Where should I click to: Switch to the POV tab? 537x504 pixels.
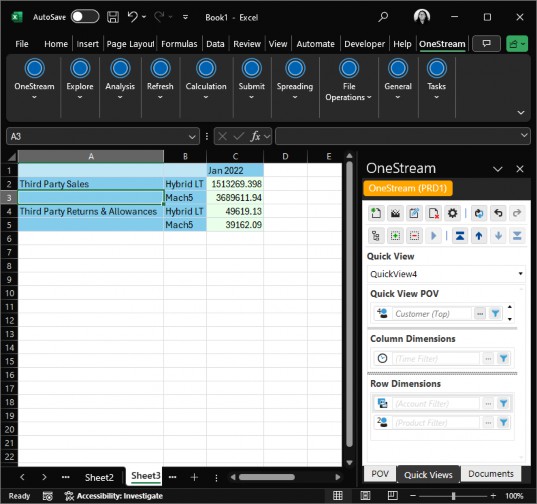pos(380,474)
